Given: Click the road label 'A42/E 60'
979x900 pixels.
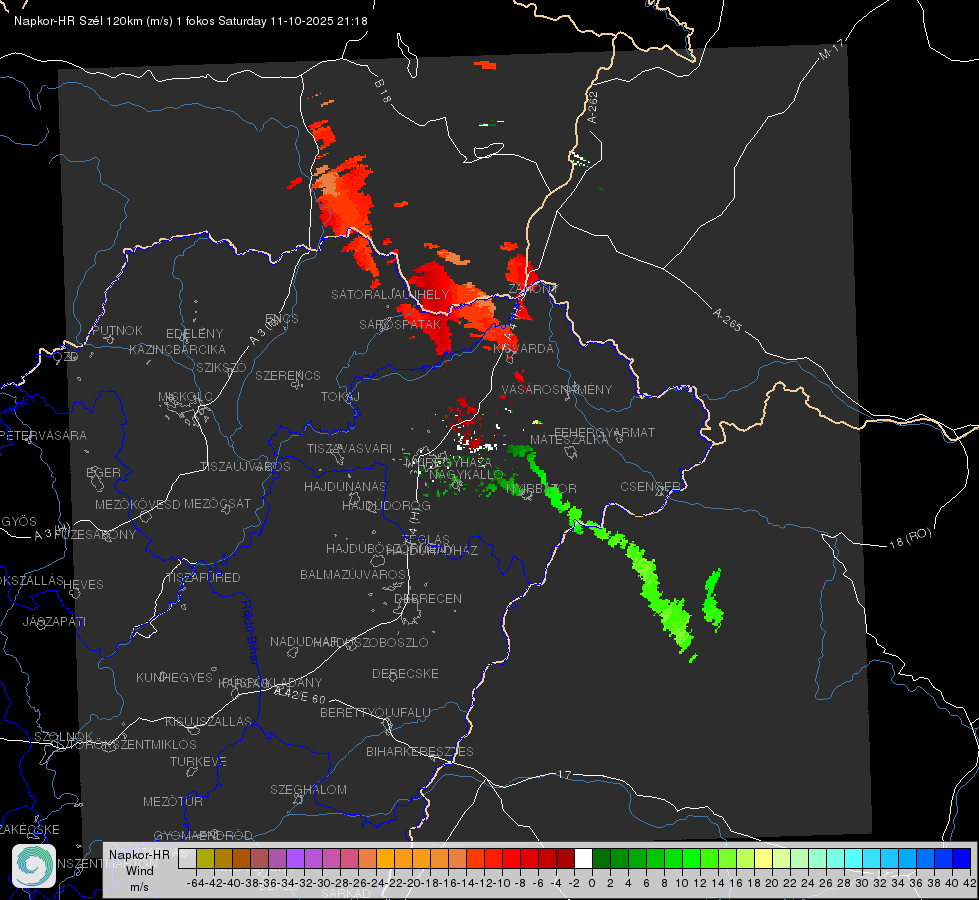Looking at the screenshot, I should [x=300, y=696].
